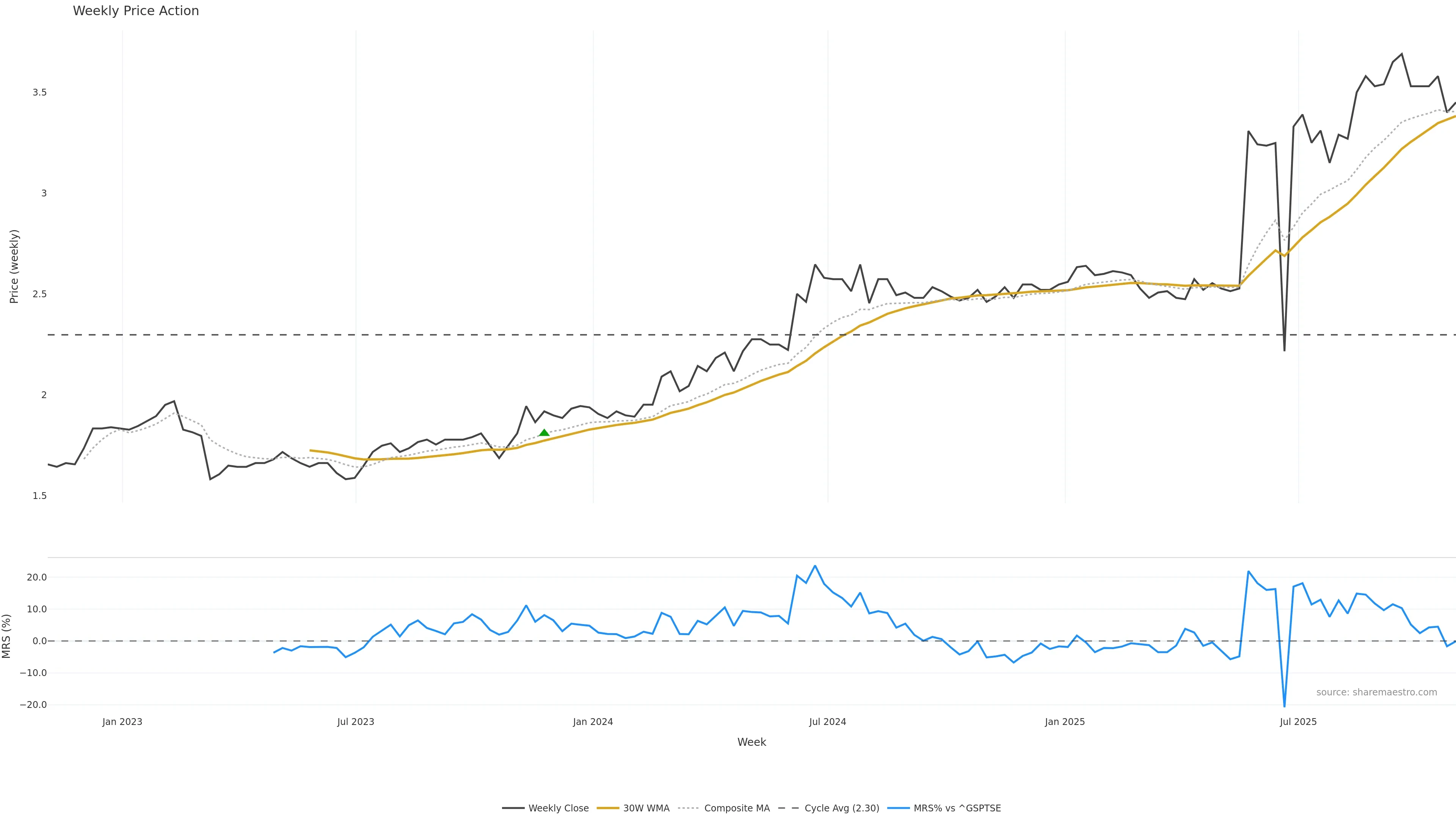This screenshot has width=1456, height=819.
Task: Toggle the Weekly Close series label
Action: pos(559,808)
